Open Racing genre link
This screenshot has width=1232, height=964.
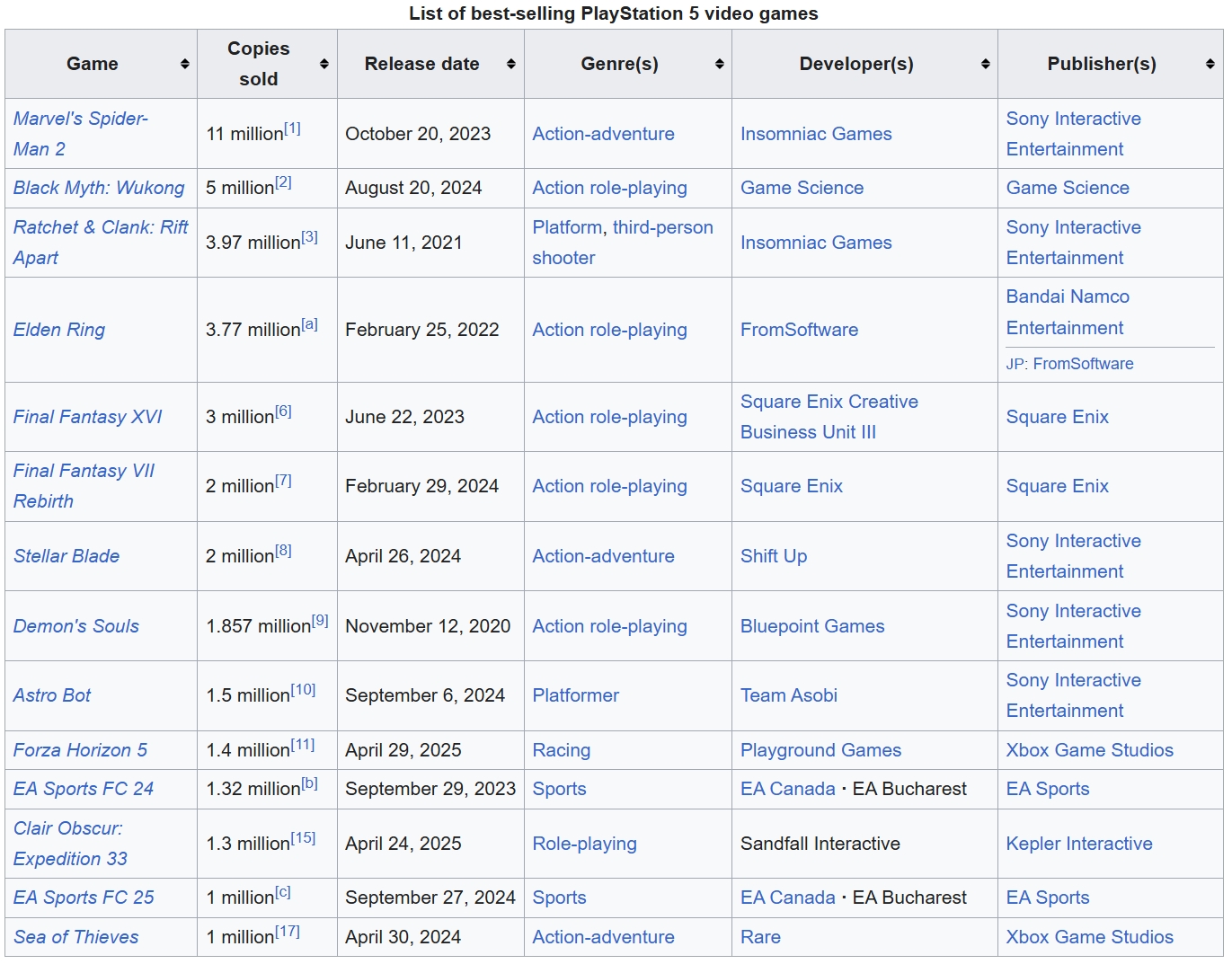[x=562, y=750]
